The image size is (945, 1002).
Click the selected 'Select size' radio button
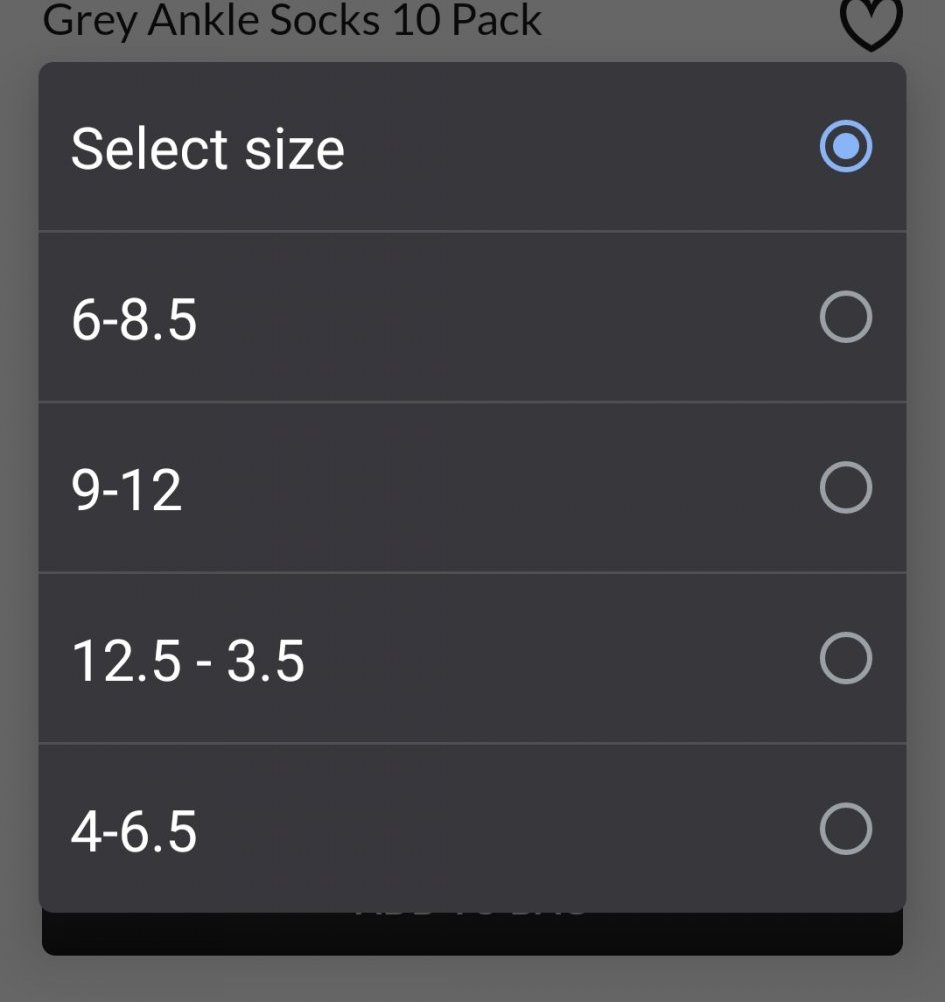[x=845, y=147]
